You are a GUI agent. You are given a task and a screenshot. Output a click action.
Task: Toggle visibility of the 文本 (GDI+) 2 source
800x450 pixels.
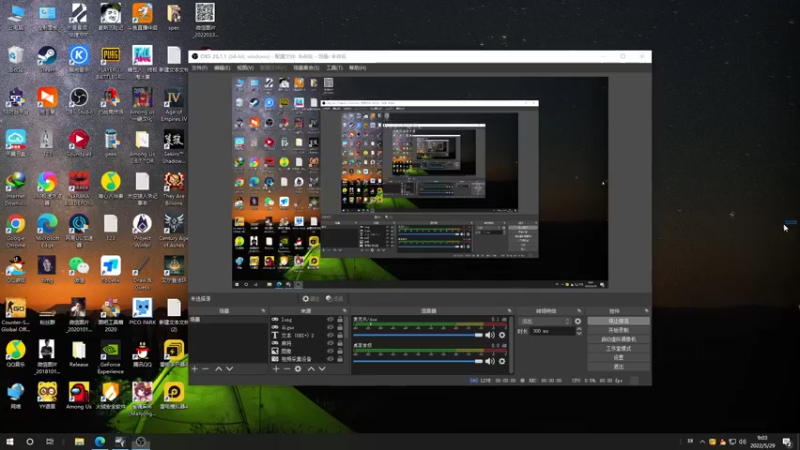(x=330, y=335)
